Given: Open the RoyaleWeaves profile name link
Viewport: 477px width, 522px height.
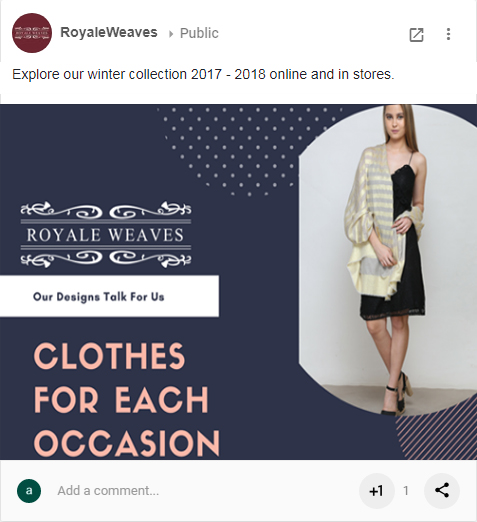Looking at the screenshot, I should pyautogui.click(x=109, y=33).
